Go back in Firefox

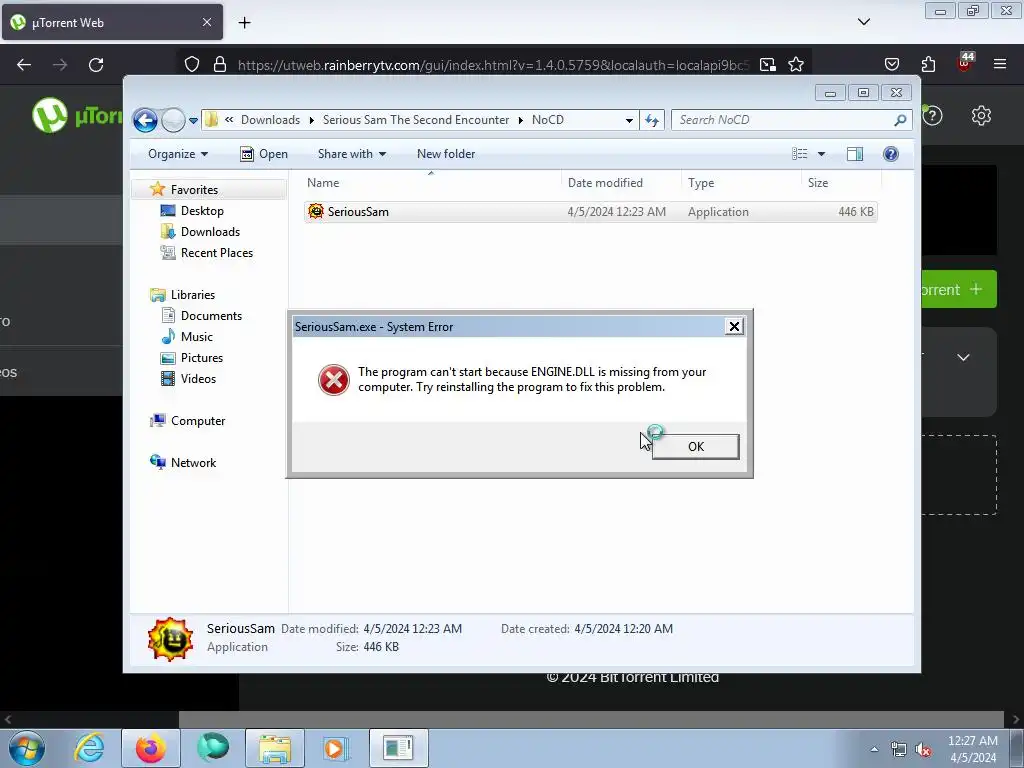(24, 65)
